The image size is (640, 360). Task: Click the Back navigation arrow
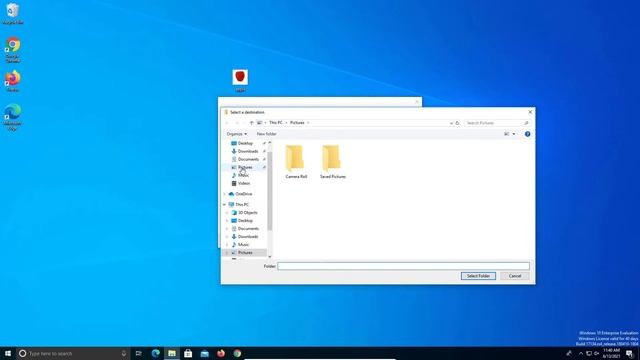pos(227,123)
